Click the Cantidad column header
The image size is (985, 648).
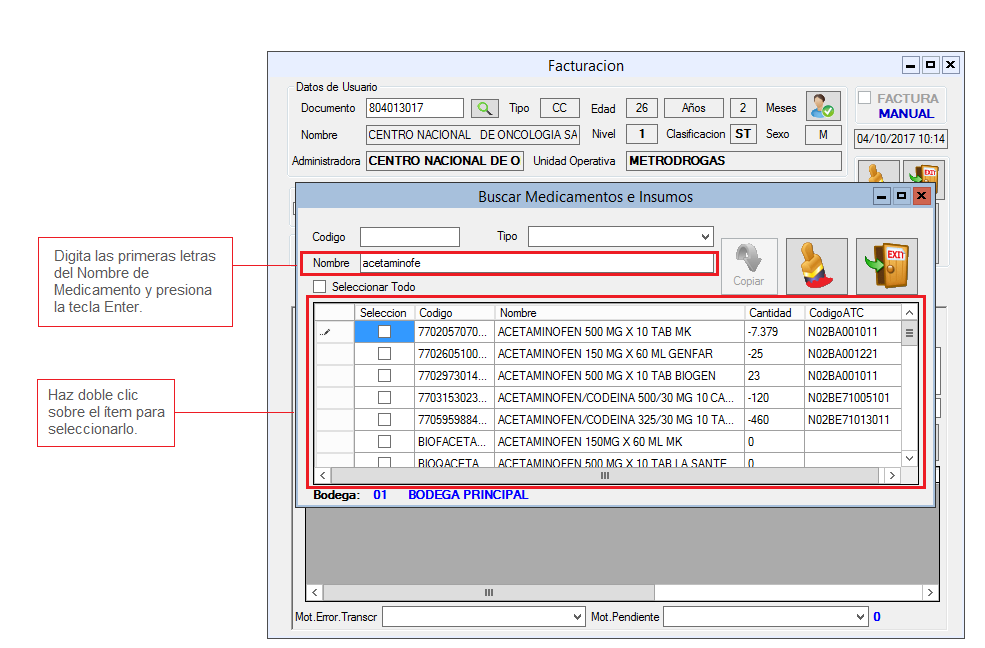773,313
